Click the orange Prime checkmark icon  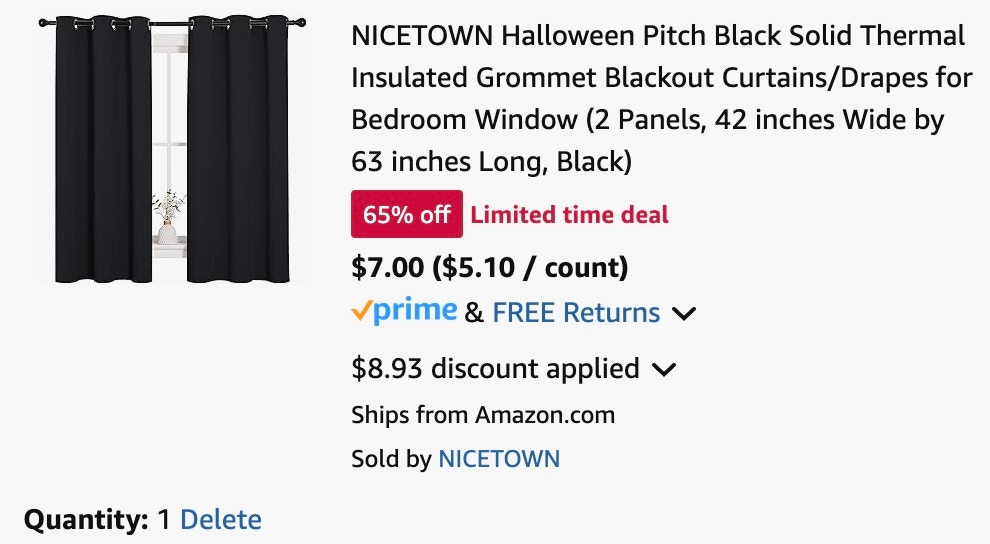point(361,312)
